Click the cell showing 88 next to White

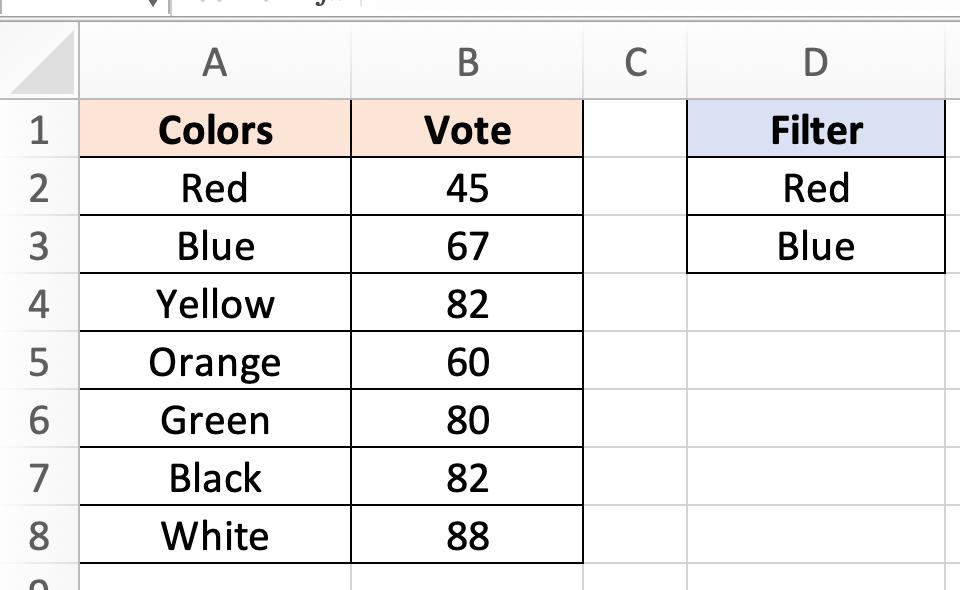[466, 535]
